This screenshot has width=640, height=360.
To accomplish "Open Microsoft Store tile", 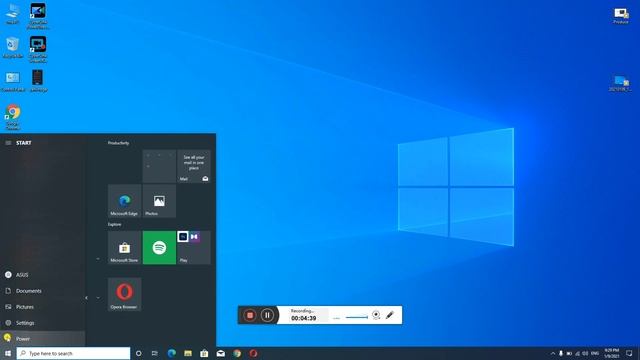I will pos(124,247).
